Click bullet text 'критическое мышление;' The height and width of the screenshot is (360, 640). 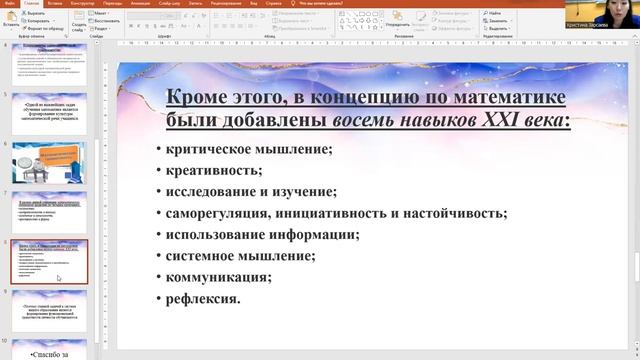point(249,149)
